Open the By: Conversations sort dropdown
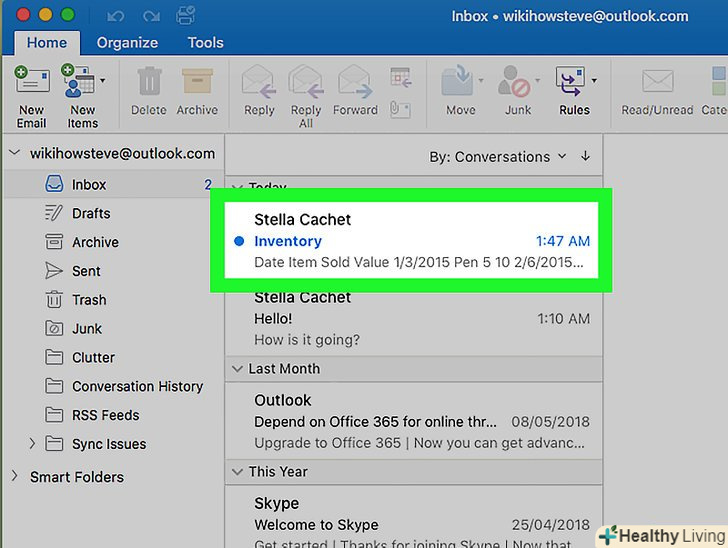Viewport: 728px width, 548px height. [497, 157]
